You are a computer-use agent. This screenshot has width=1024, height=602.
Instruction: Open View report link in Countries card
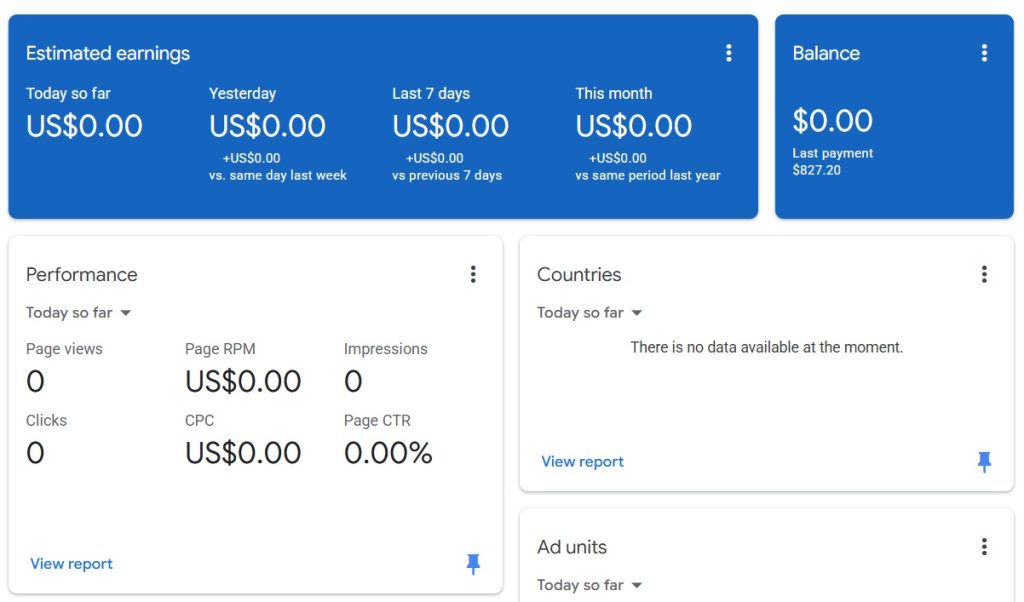click(x=582, y=462)
